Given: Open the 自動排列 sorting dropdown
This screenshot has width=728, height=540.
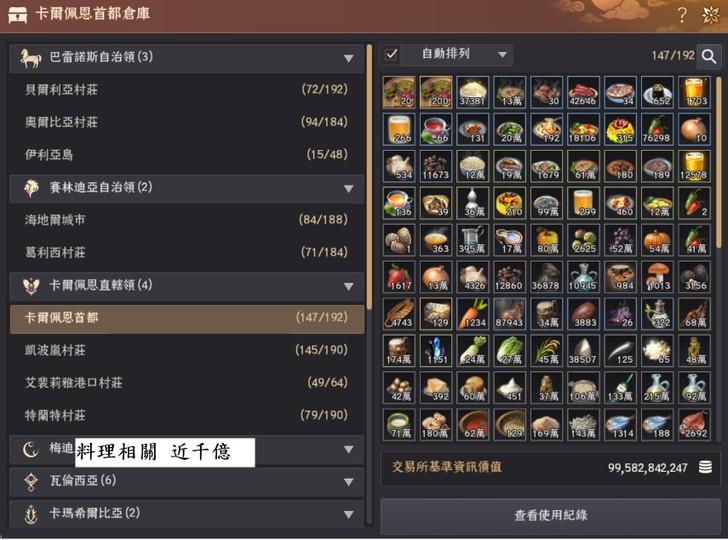Looking at the screenshot, I should point(456,55).
